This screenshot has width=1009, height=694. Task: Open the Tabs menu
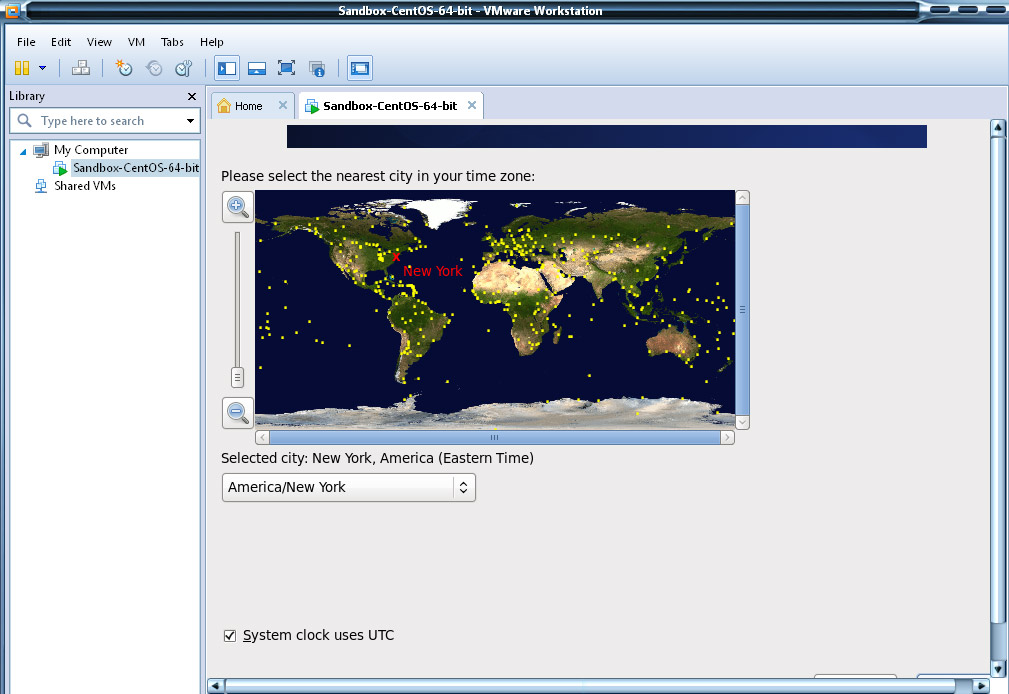coord(172,42)
